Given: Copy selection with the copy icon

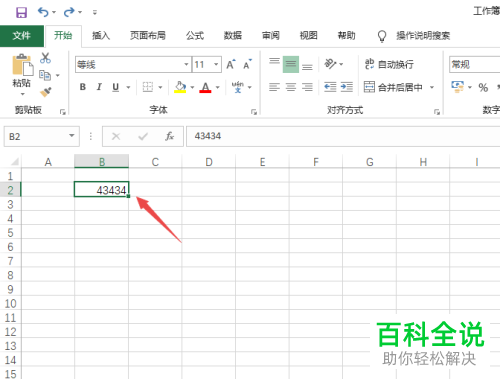Looking at the screenshot, I should [45, 75].
